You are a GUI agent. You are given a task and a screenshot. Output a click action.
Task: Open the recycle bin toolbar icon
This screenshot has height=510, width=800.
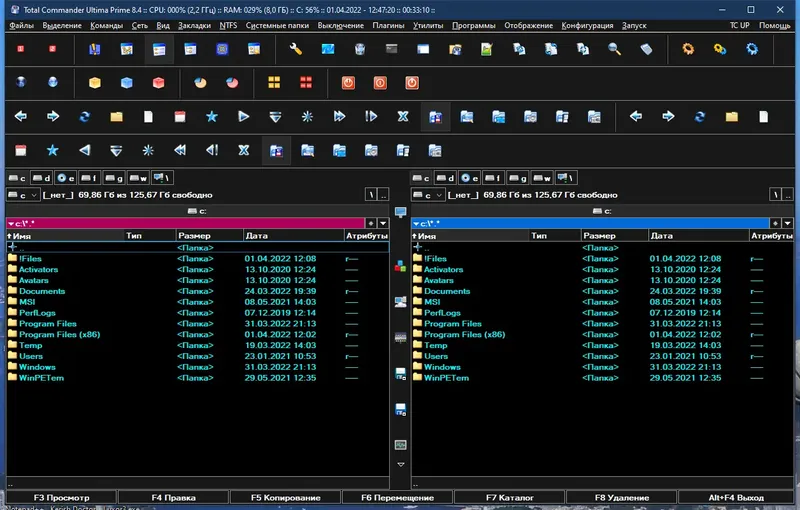pos(360,49)
